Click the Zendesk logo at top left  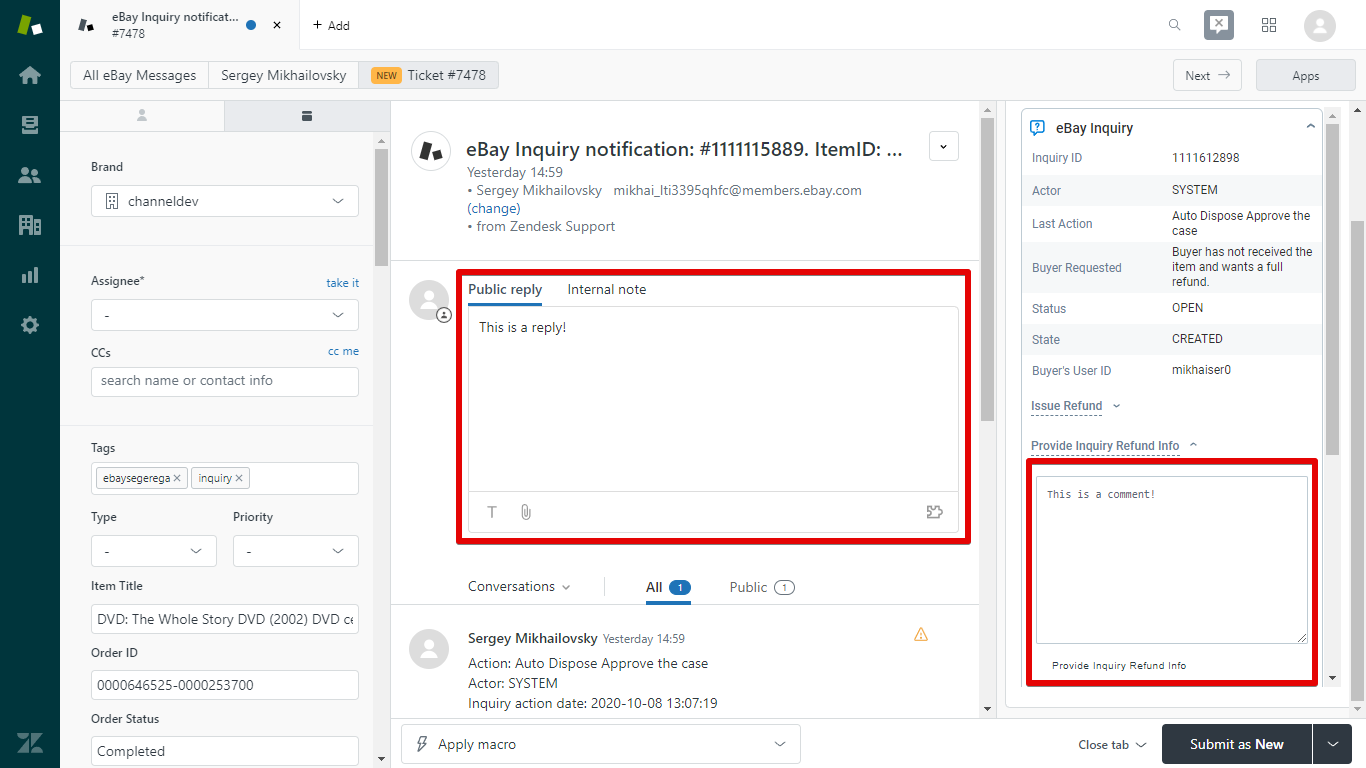coord(30,25)
